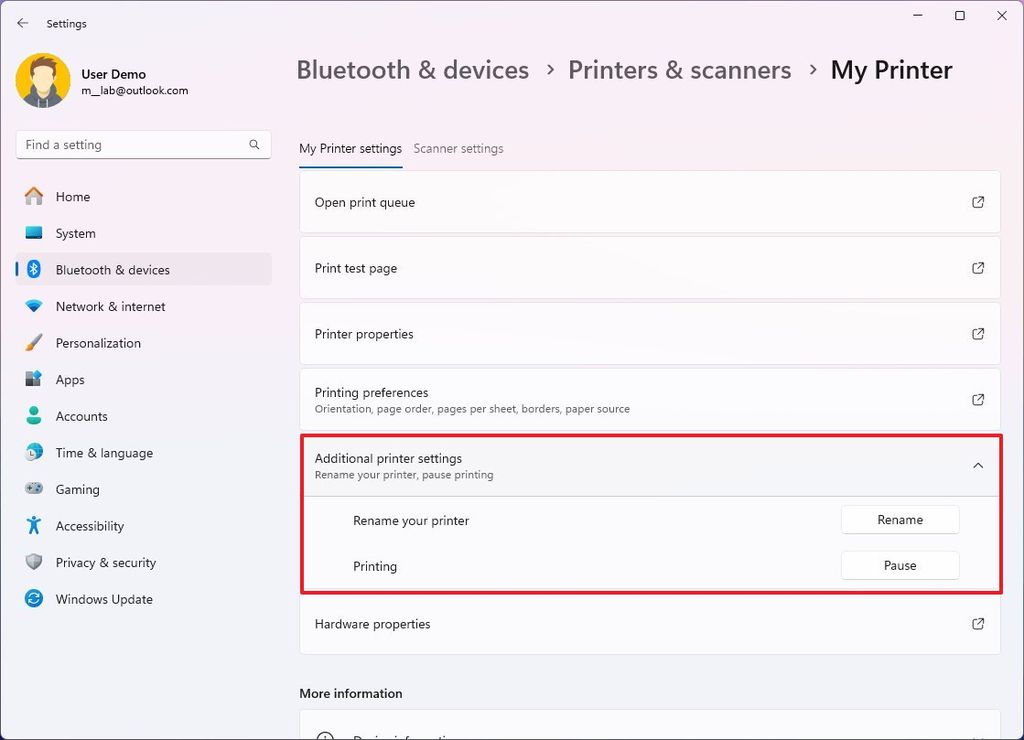Select the Accounts icon in sidebar

click(x=33, y=416)
